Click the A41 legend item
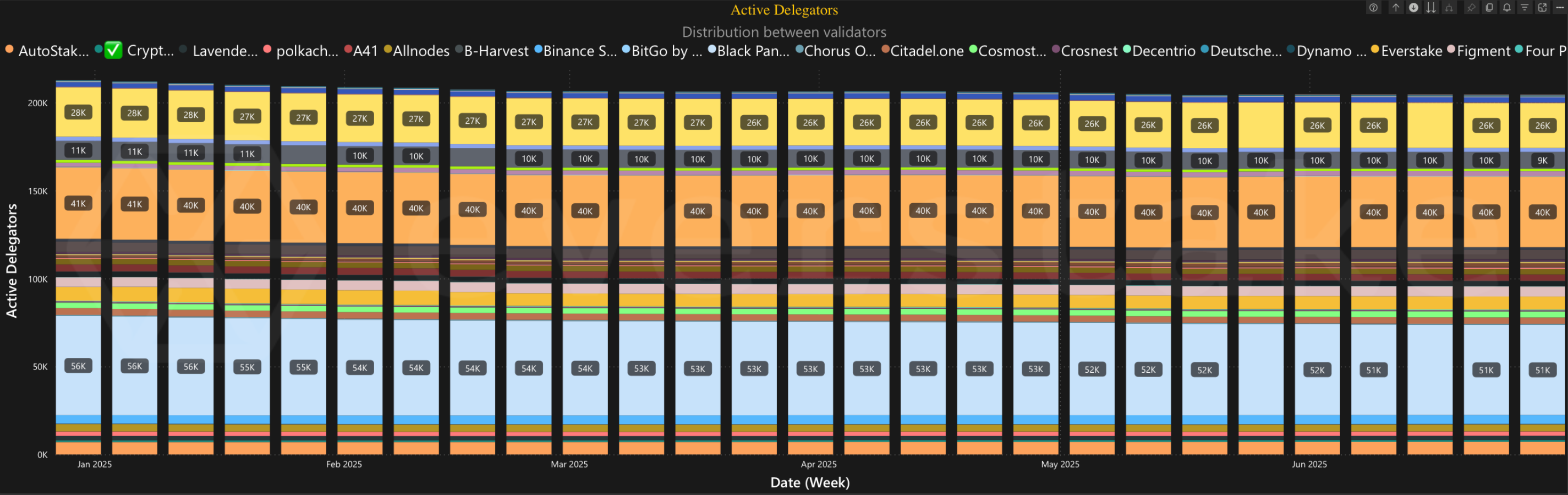The width and height of the screenshot is (1568, 495). pyautogui.click(x=361, y=51)
